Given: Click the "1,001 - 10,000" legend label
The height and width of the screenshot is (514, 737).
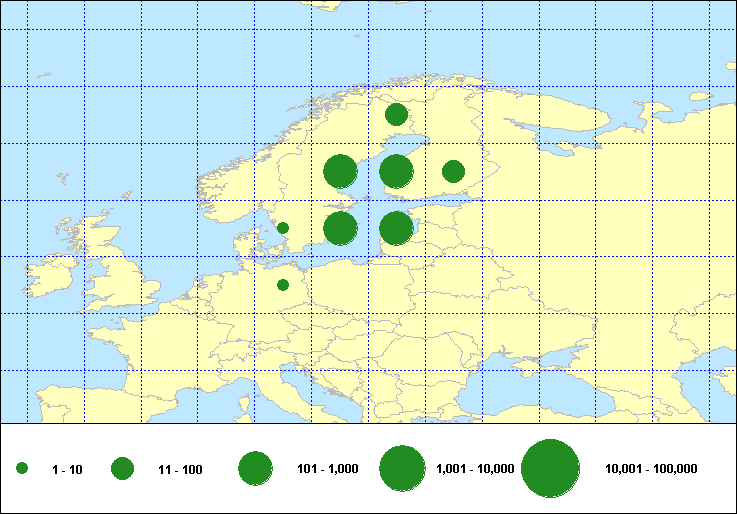Looking at the screenshot, I should tap(476, 469).
